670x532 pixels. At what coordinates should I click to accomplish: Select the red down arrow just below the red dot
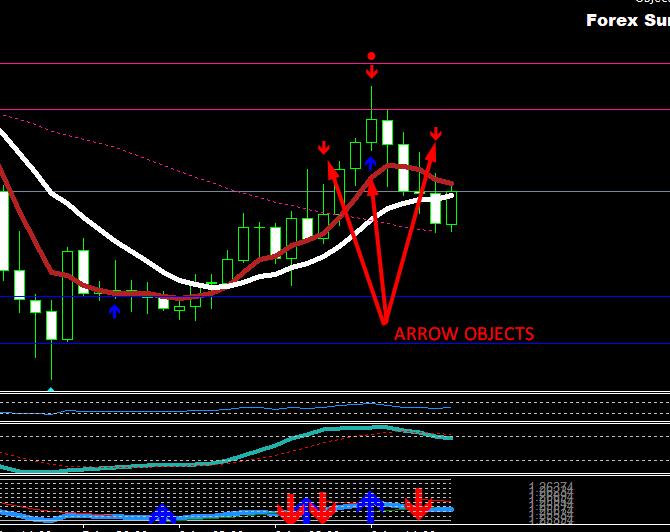(372, 72)
